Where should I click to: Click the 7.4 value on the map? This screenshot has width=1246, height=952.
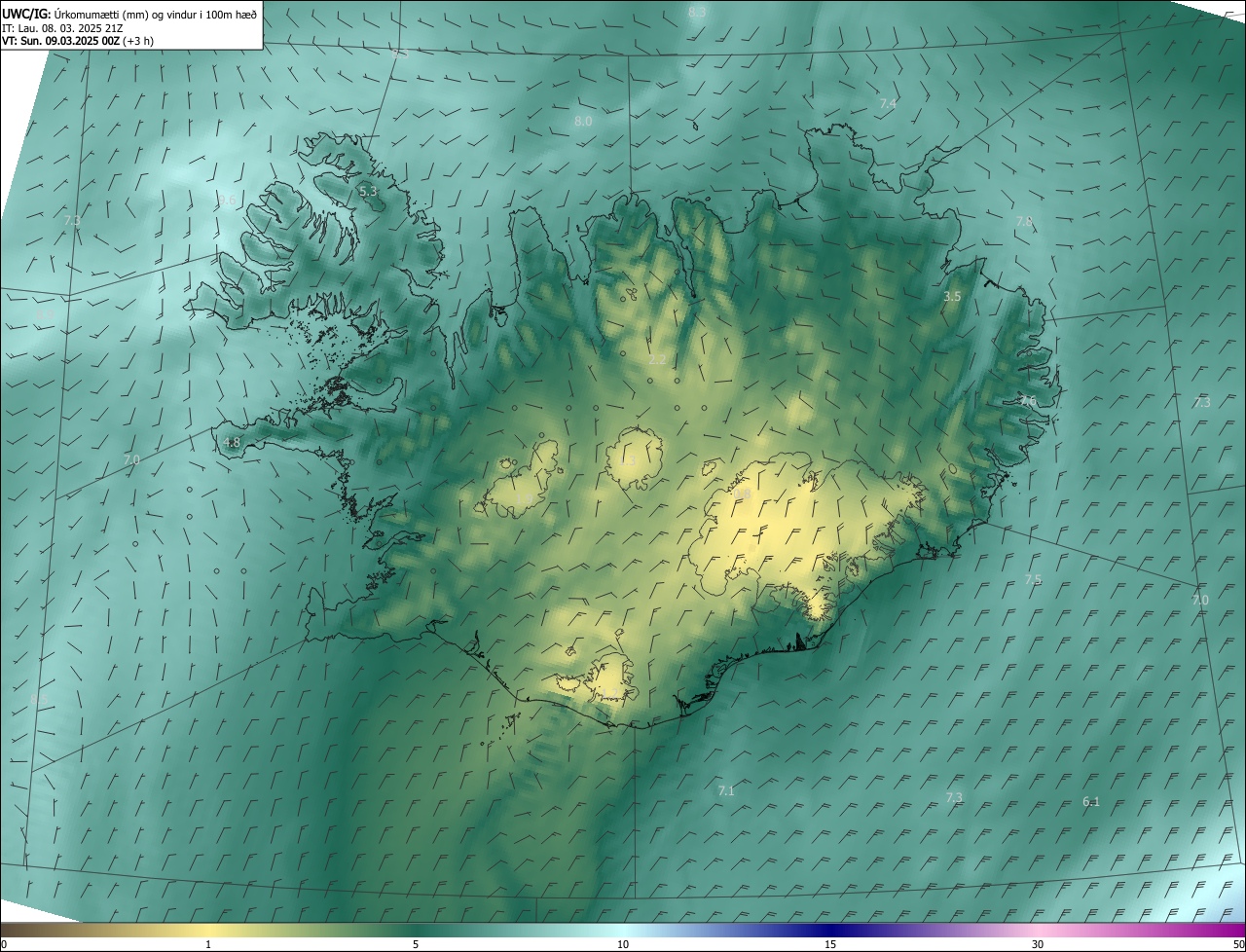pyautogui.click(x=888, y=103)
